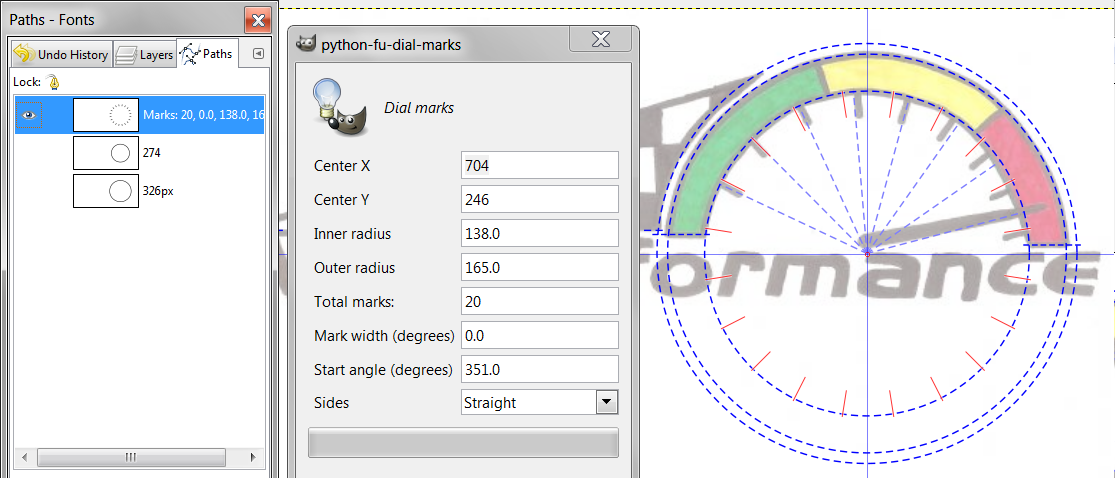This screenshot has height=478, width=1115.
Task: Click the Center X input field
Action: [539, 165]
